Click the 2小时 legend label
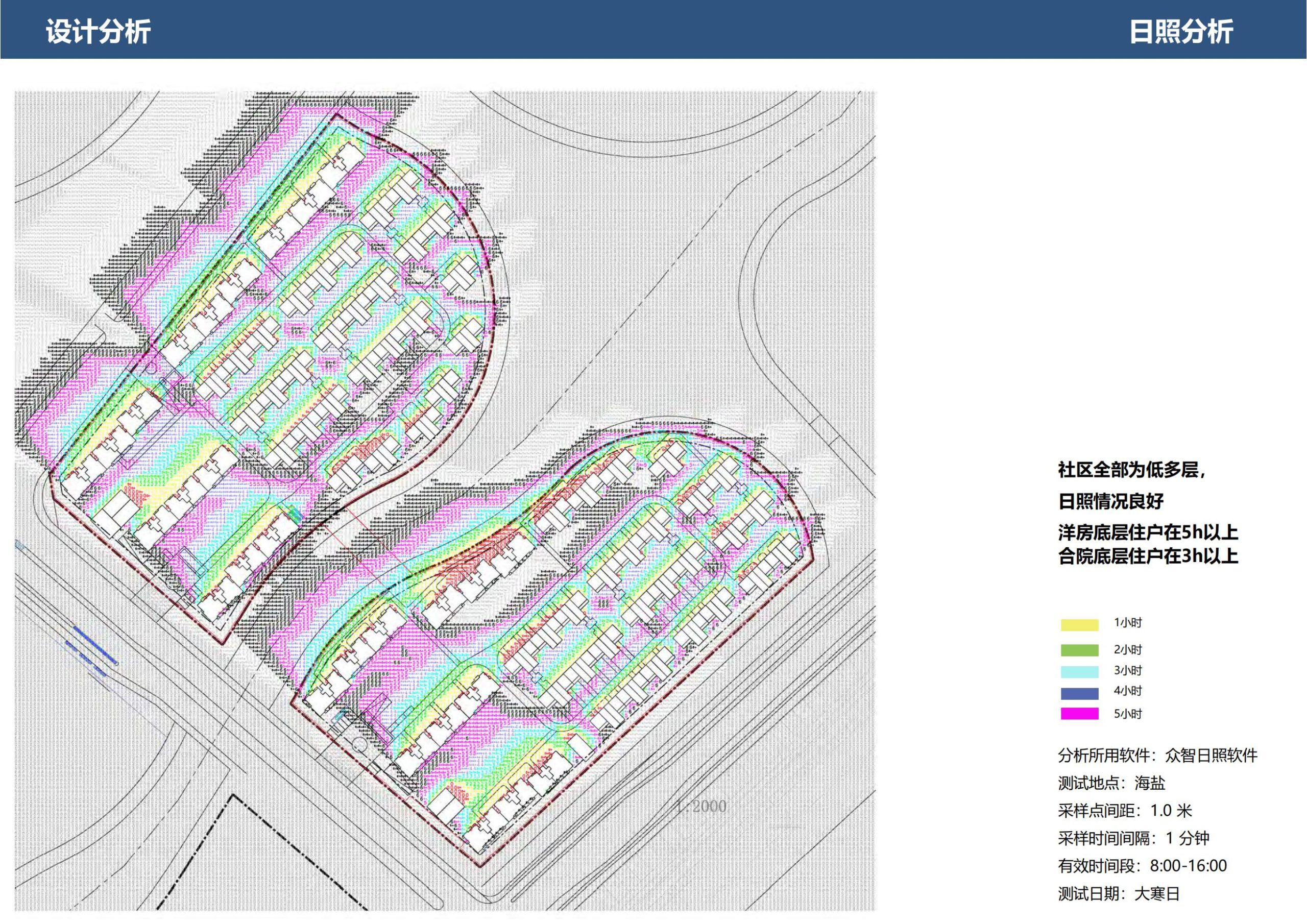The height and width of the screenshot is (924, 1307). [1128, 649]
